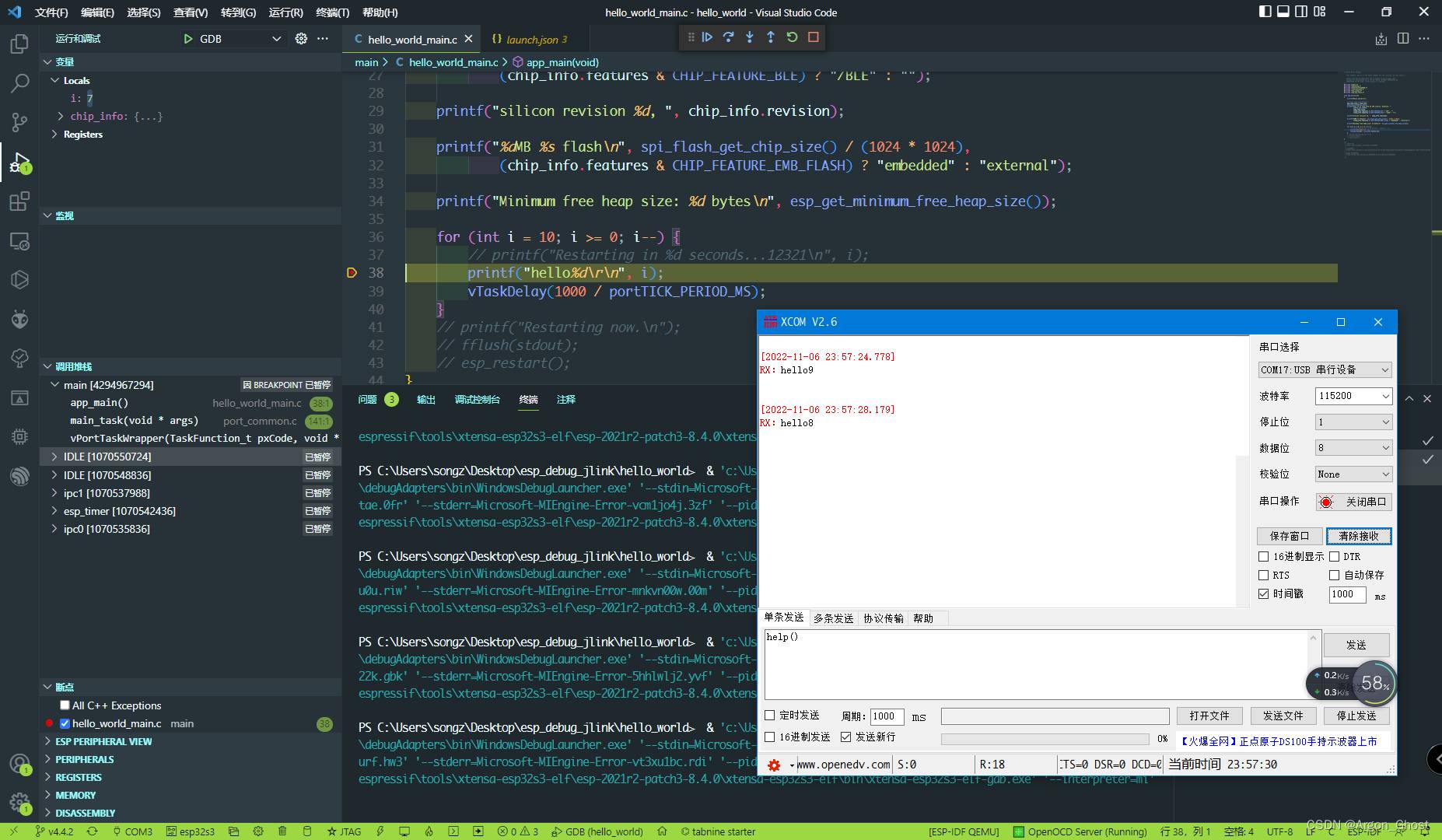Uncheck the hello_world_main.c breakpoint checkbox
1442x840 pixels.
pos(65,723)
